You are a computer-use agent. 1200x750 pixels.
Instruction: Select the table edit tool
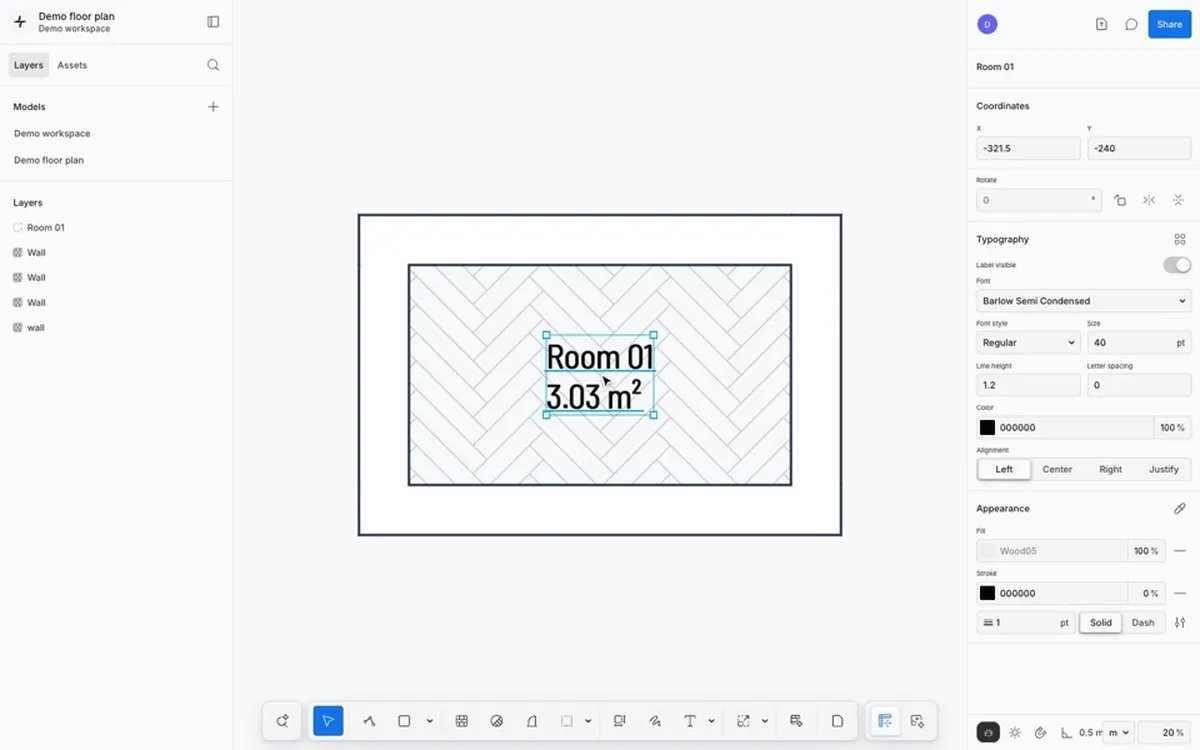coord(797,721)
